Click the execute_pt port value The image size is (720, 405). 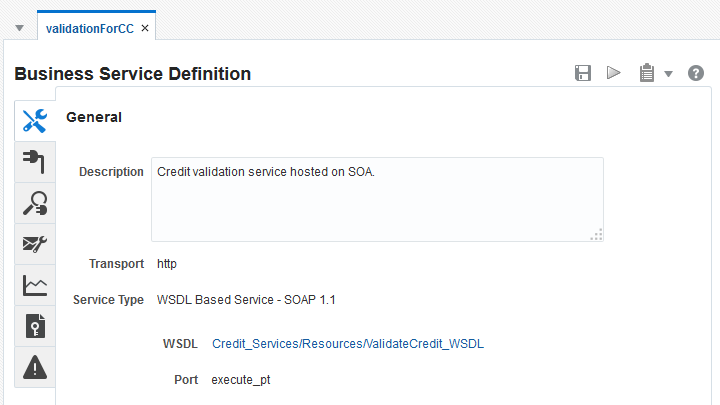click(x=241, y=380)
